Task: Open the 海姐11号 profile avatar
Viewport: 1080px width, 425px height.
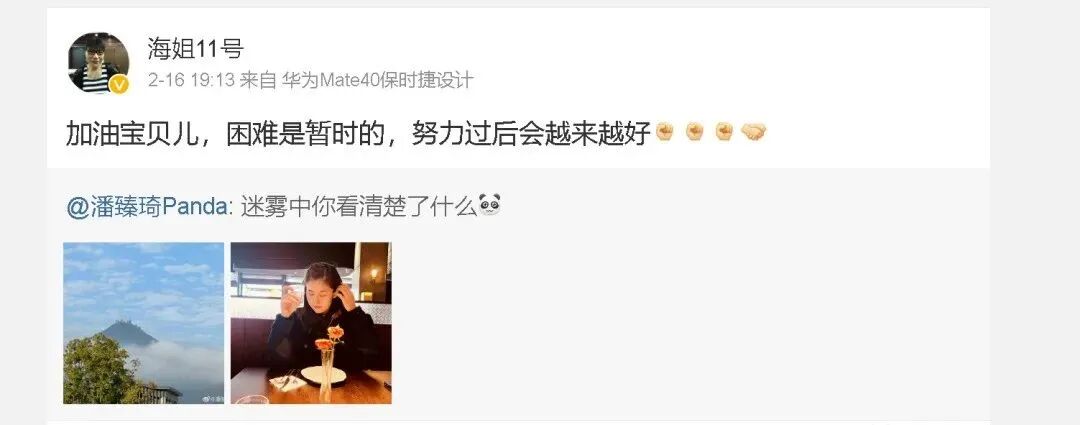Action: point(98,62)
